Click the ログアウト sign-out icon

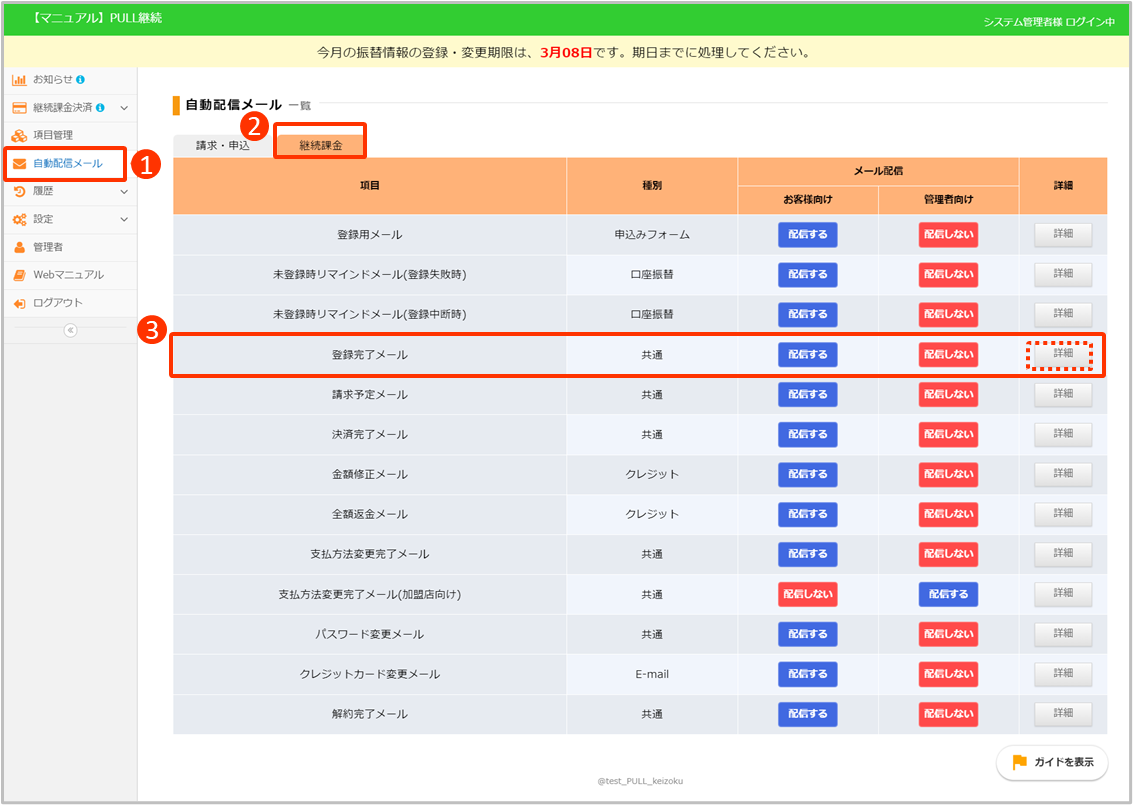click(x=19, y=303)
